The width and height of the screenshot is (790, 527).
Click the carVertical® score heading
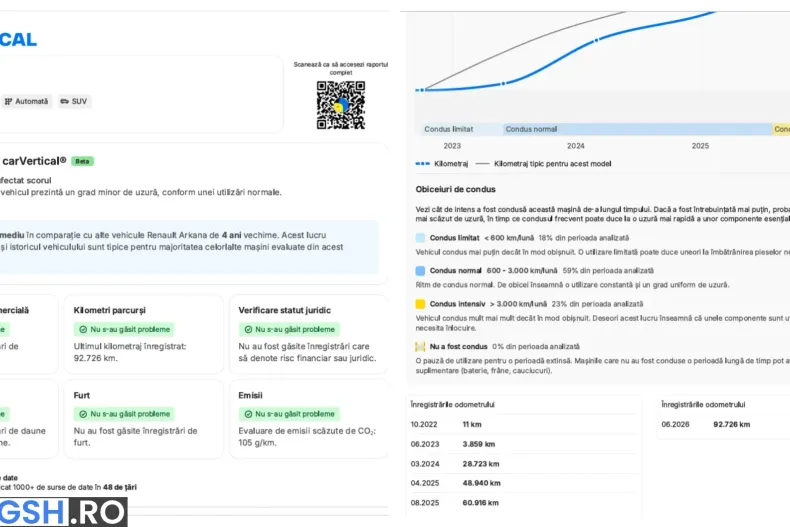pos(34,161)
